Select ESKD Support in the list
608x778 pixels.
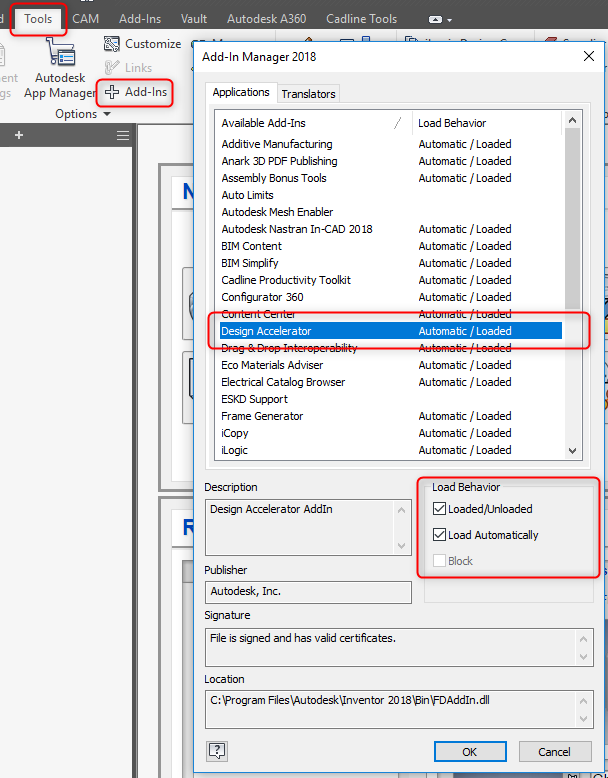pyautogui.click(x=390, y=399)
